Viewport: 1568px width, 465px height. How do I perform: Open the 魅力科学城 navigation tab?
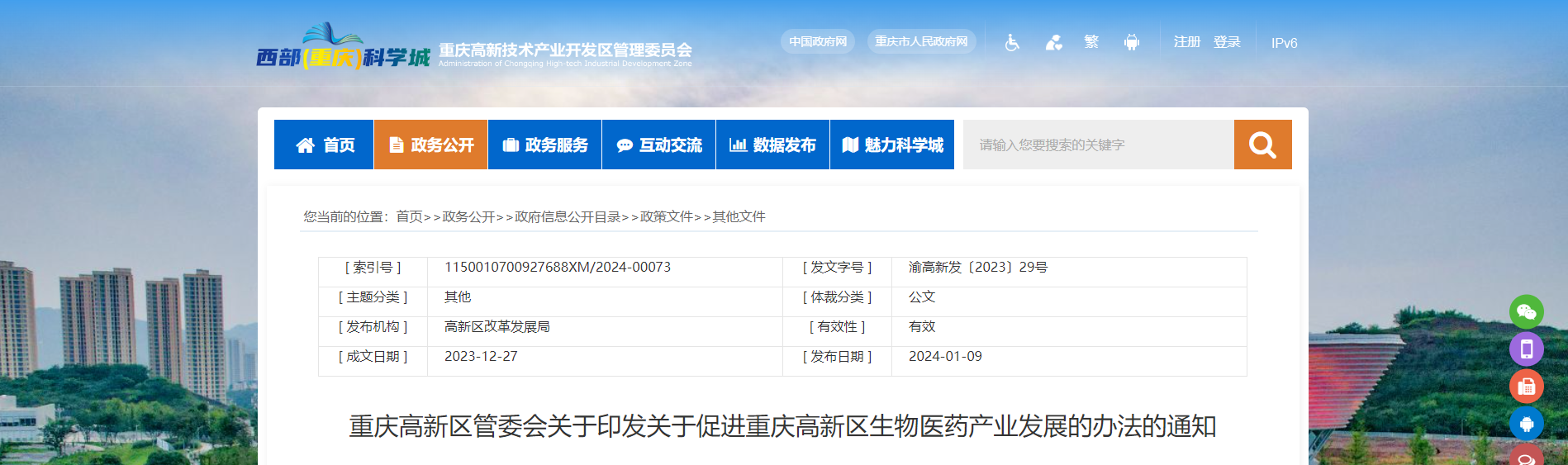click(x=892, y=145)
